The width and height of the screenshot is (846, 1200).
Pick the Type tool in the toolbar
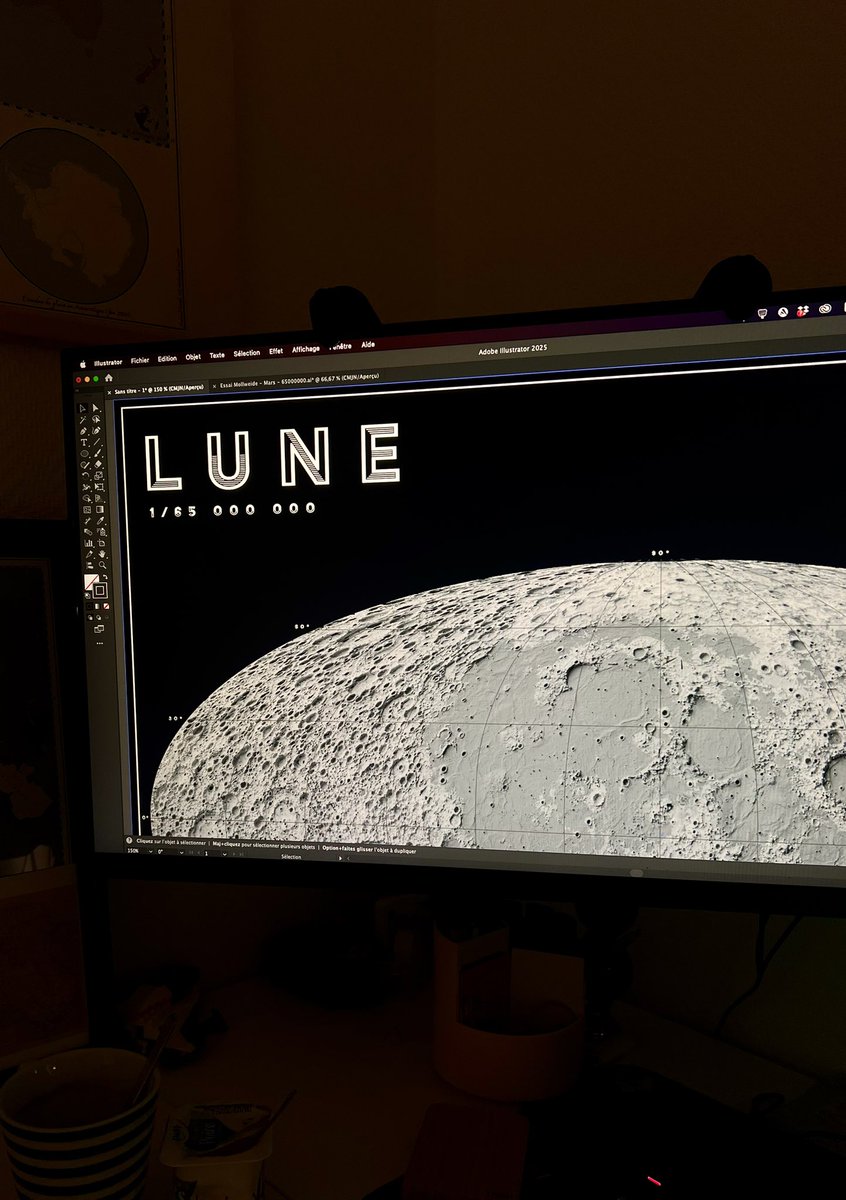click(x=82, y=442)
